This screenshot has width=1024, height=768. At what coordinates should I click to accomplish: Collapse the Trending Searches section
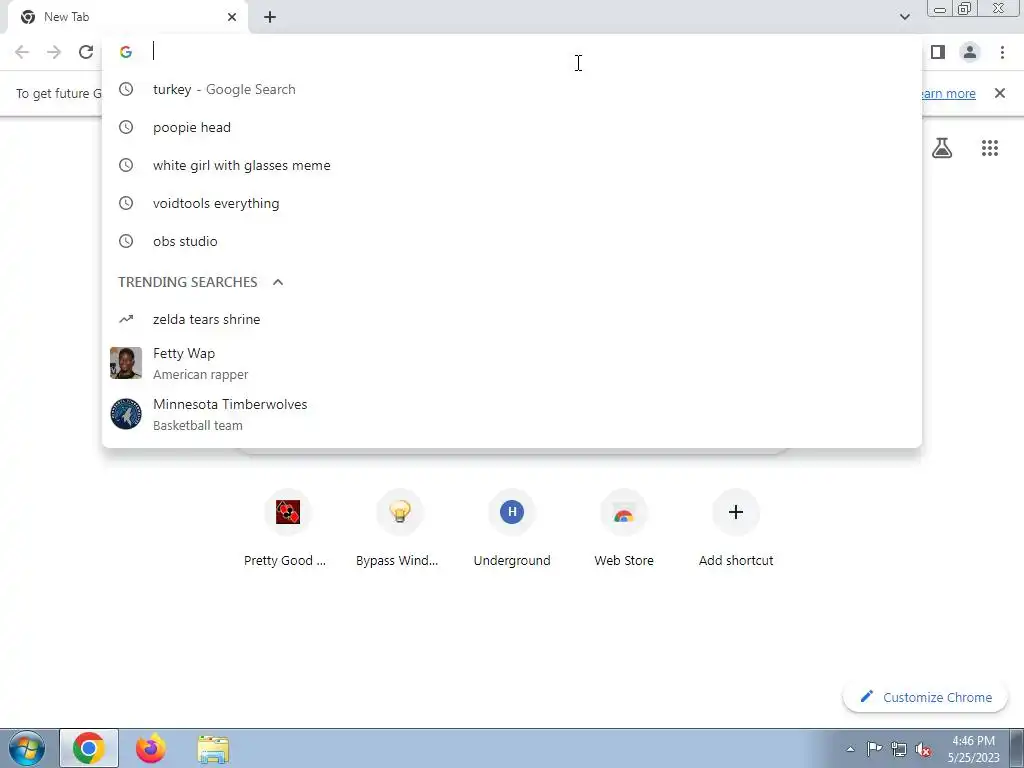[278, 282]
